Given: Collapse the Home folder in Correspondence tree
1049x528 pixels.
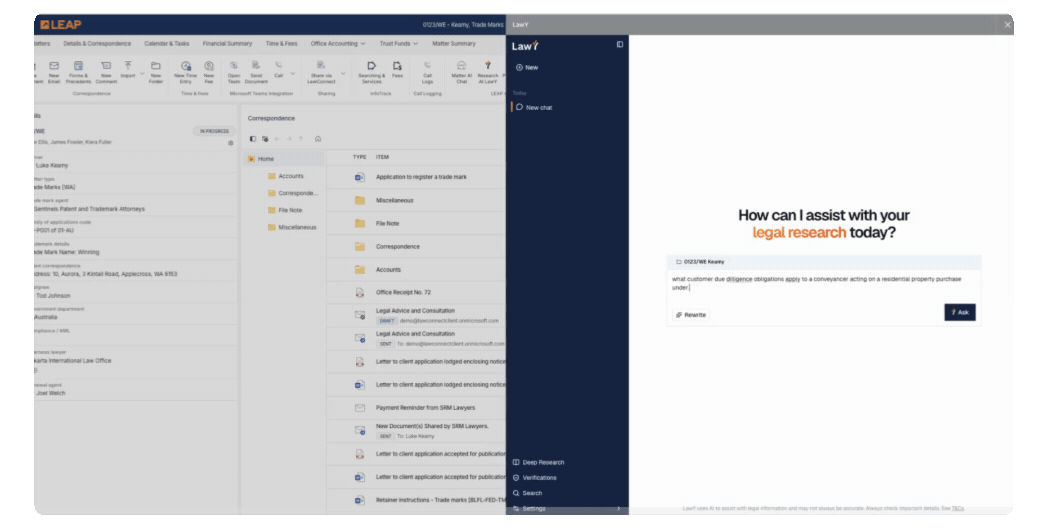Looking at the screenshot, I should click(x=251, y=159).
